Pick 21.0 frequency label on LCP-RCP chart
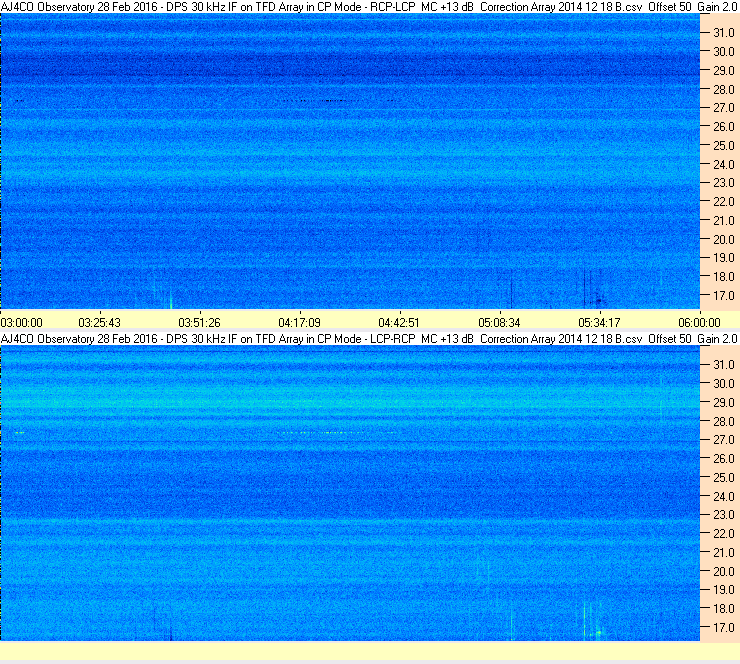Viewport: 740px width, 664px height. coord(724,553)
